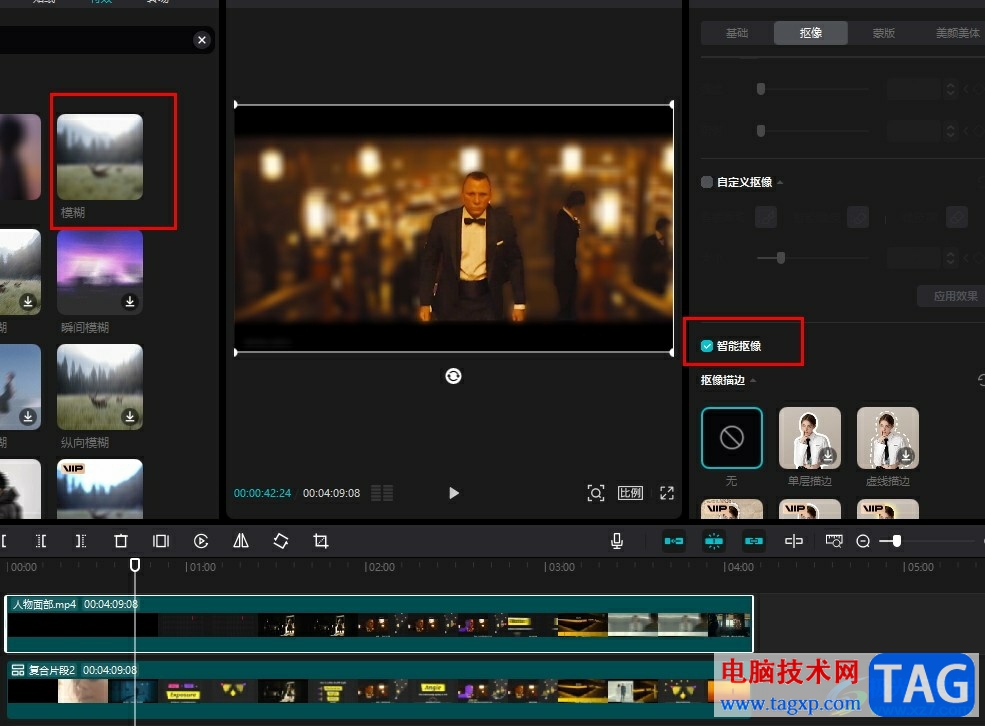This screenshot has width=985, height=726.
Task: Switch to the 抠像 tab
Action: pyautogui.click(x=810, y=33)
